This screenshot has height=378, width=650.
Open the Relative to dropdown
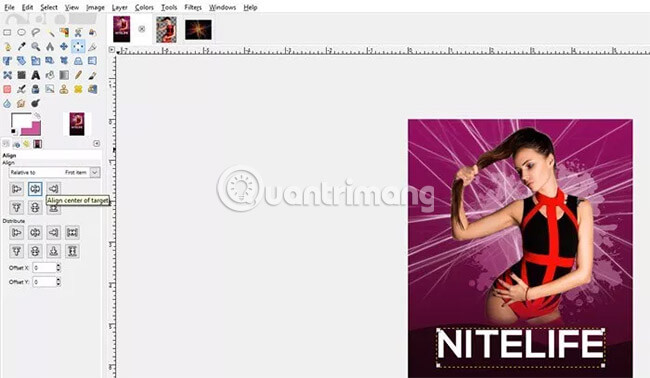tap(54, 172)
